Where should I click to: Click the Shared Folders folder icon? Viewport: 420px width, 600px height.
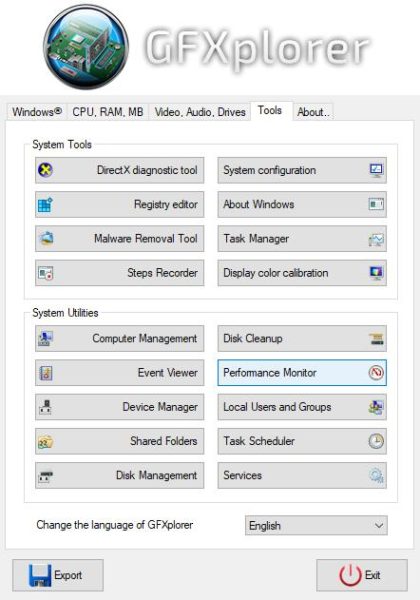(x=46, y=442)
